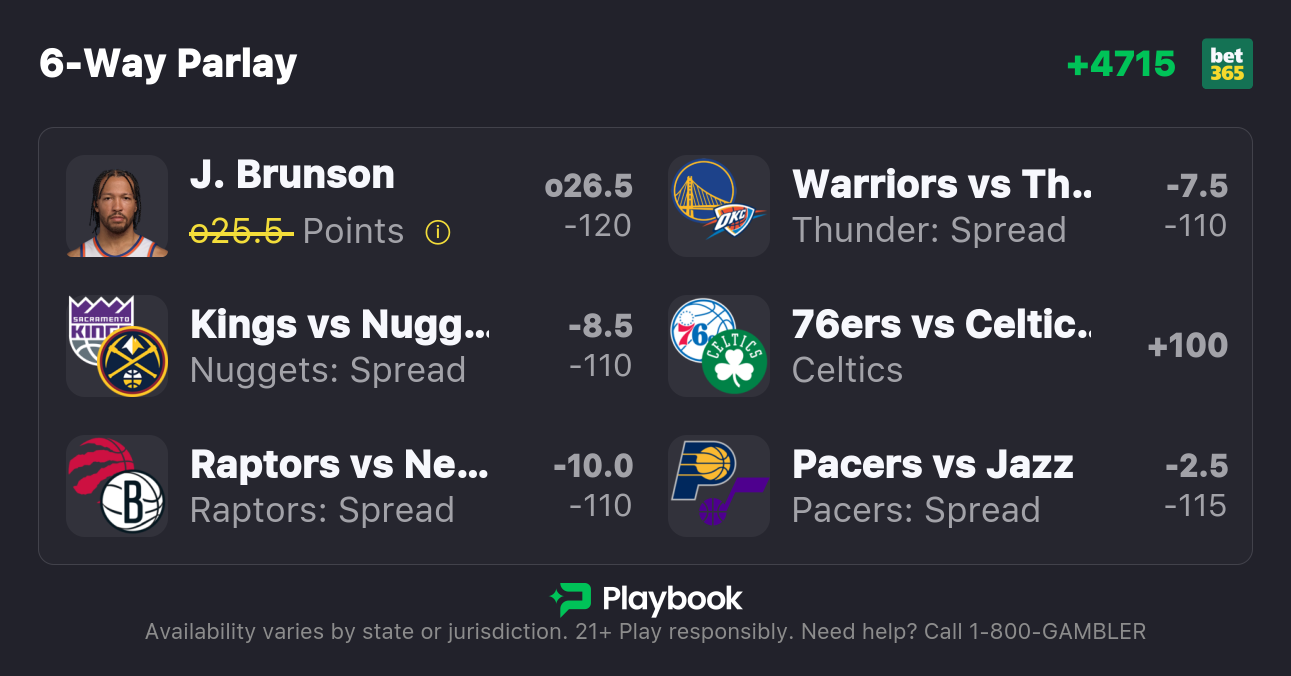1291x676 pixels.
Task: Click the bet365 logo icon
Action: click(1227, 64)
